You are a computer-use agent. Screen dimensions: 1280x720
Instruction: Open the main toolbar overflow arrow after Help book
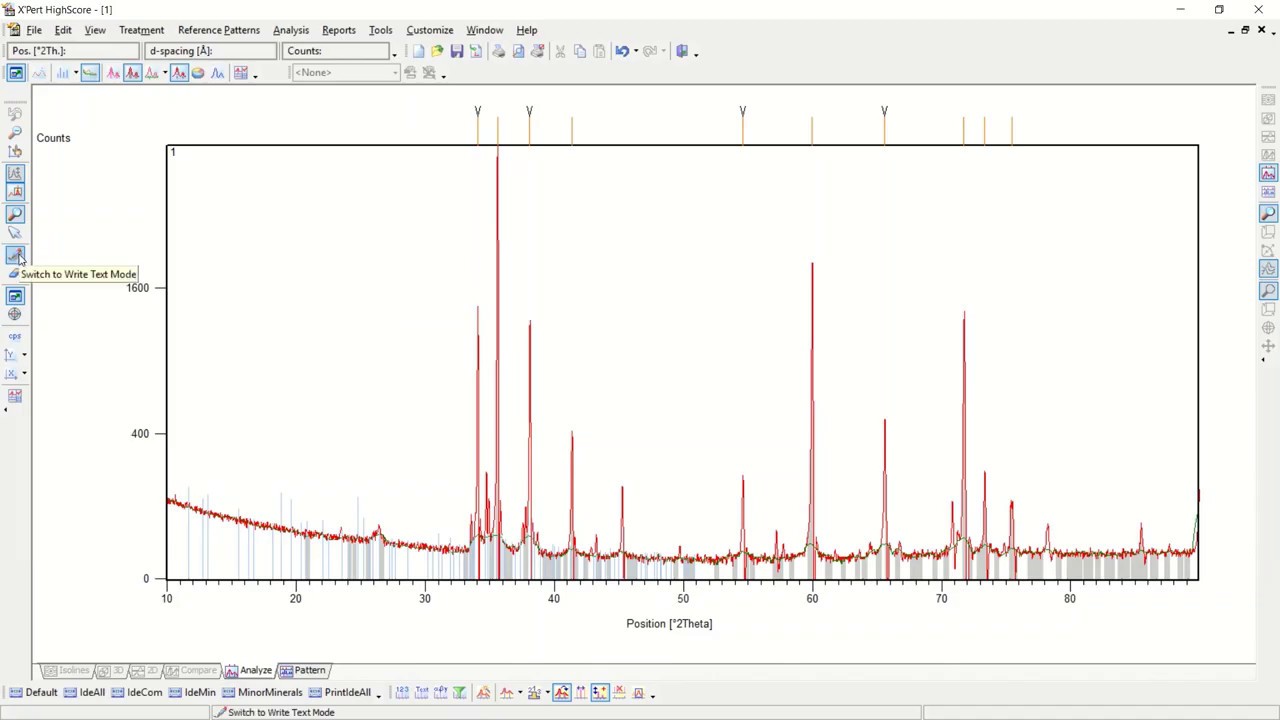coord(696,53)
